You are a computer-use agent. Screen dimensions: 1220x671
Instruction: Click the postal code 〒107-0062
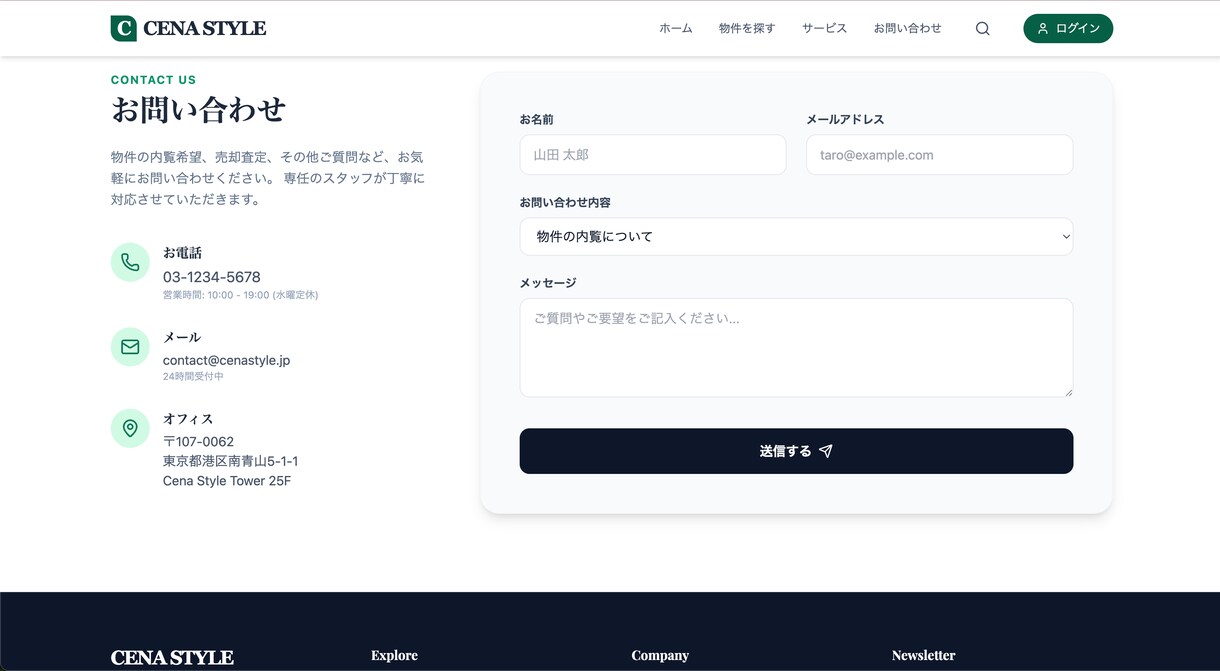[199, 442]
